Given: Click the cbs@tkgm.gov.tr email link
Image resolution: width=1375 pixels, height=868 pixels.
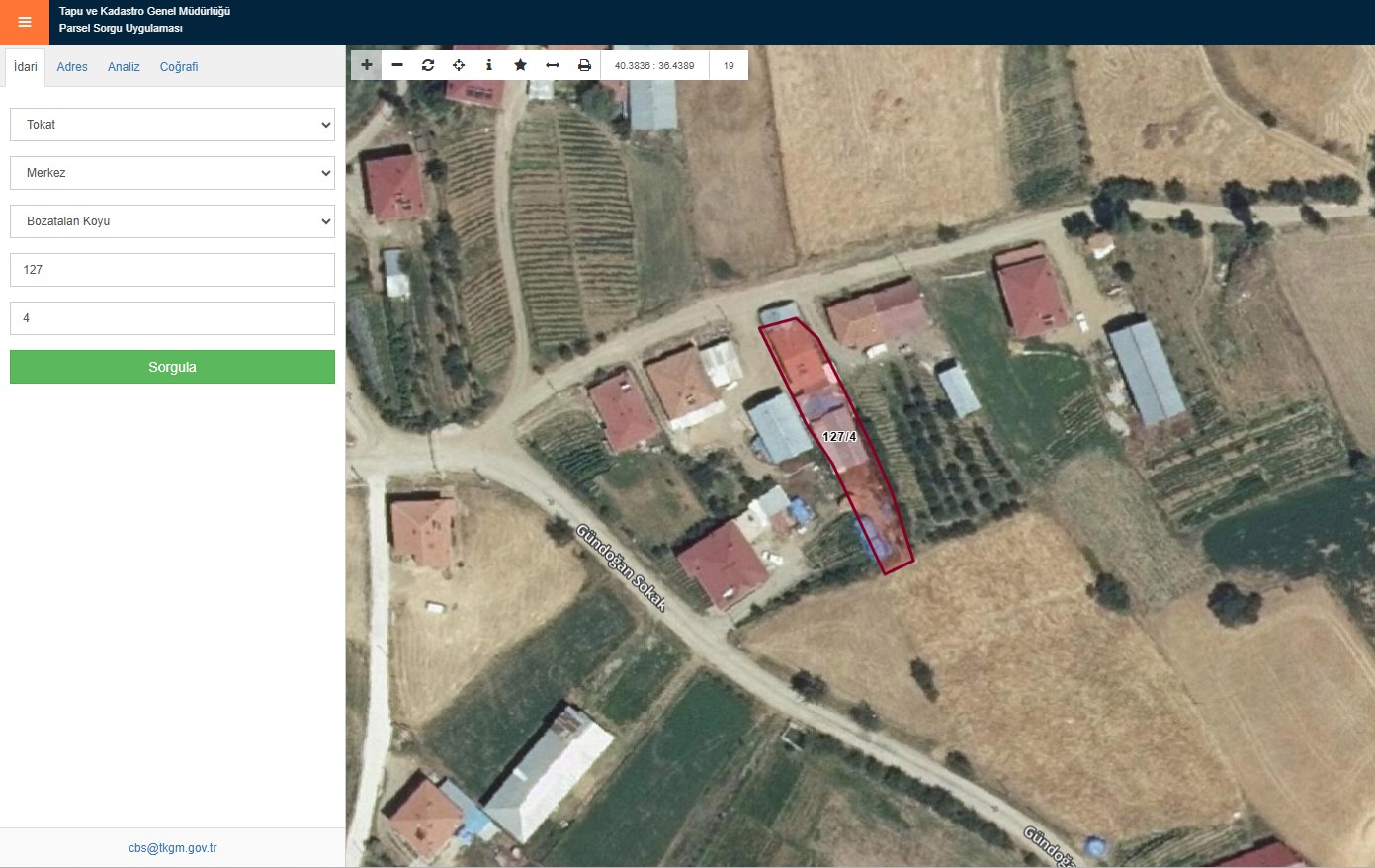Looking at the screenshot, I should (x=173, y=848).
